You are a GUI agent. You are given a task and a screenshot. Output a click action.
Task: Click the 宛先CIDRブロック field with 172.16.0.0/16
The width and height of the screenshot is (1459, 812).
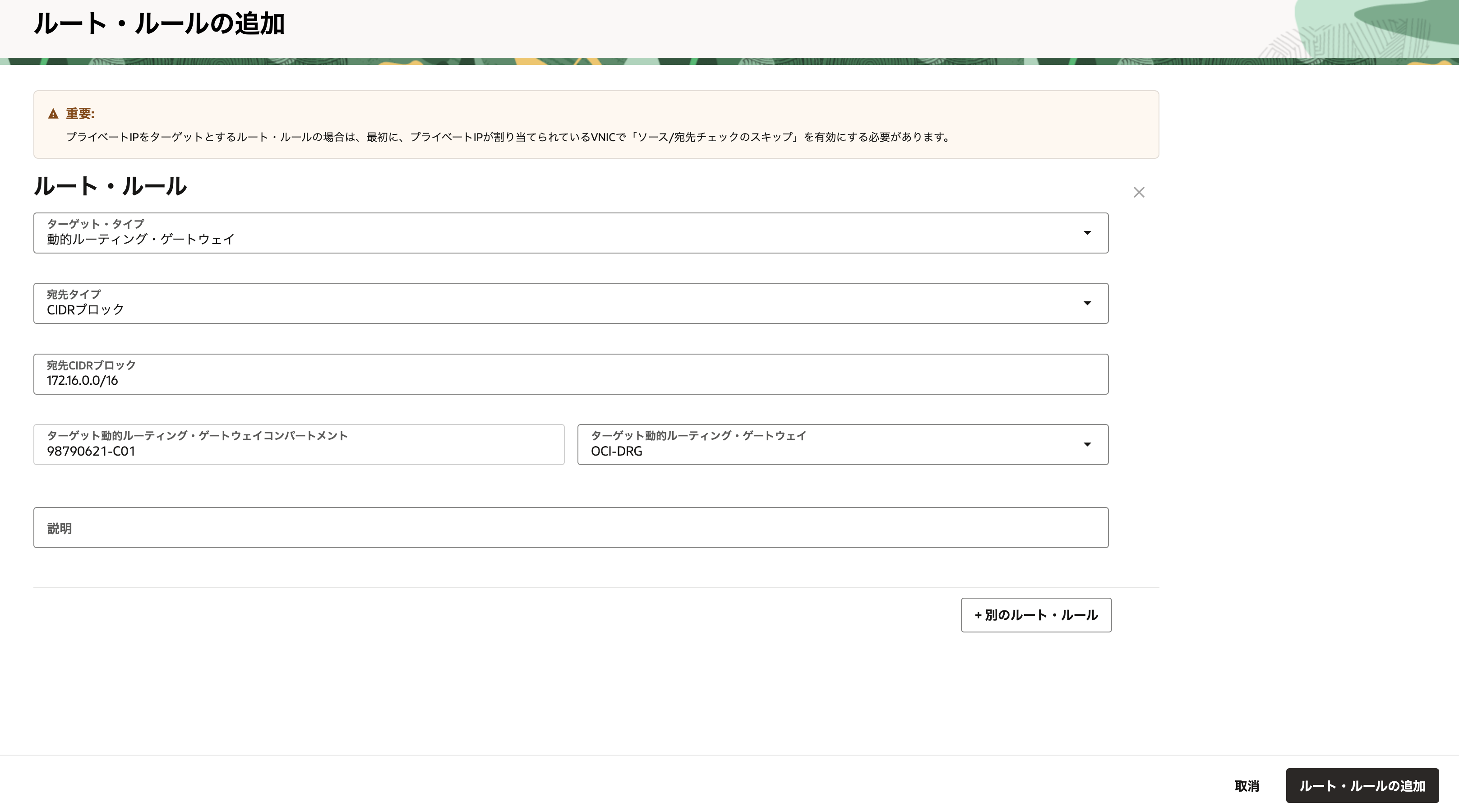(x=571, y=374)
